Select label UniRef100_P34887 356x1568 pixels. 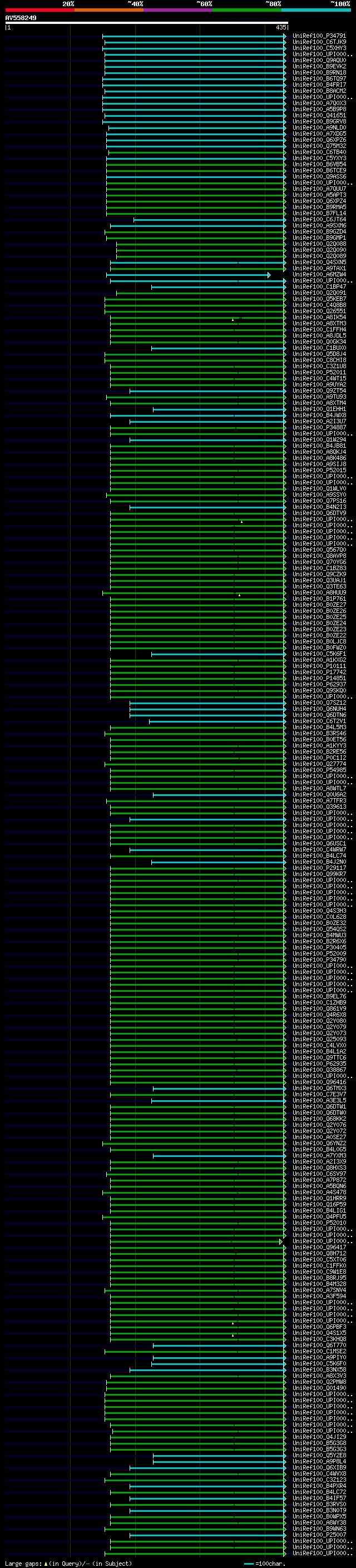319,427
